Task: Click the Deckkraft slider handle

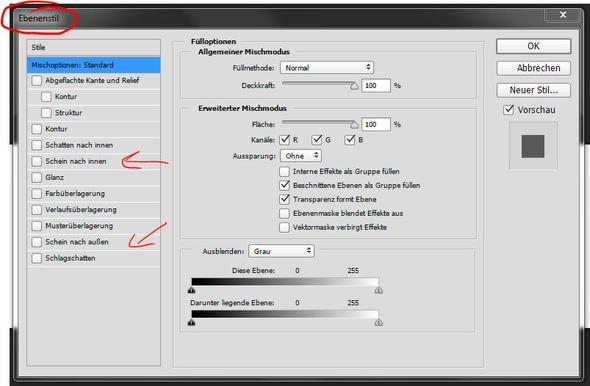Action: click(354, 86)
